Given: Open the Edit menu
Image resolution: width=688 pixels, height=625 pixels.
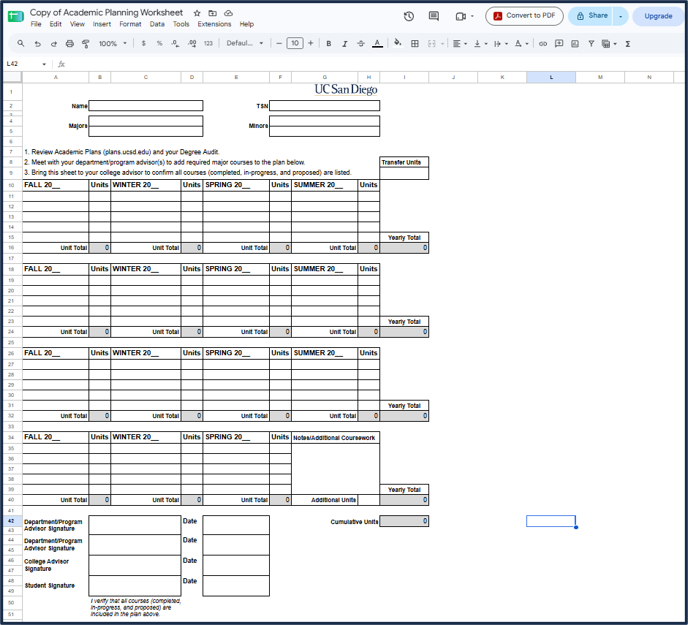Looking at the screenshot, I should [x=55, y=24].
